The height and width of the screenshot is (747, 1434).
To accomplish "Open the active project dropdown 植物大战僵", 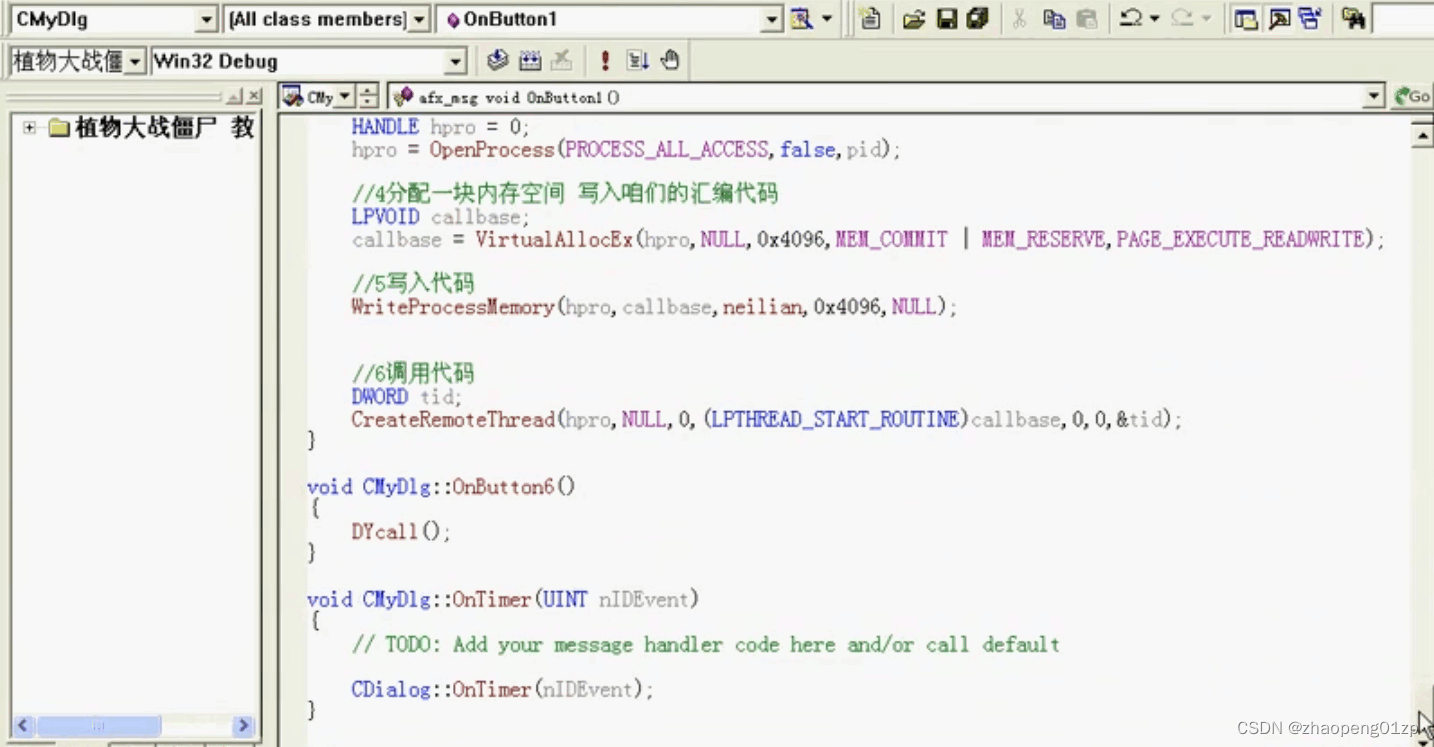I will point(134,62).
